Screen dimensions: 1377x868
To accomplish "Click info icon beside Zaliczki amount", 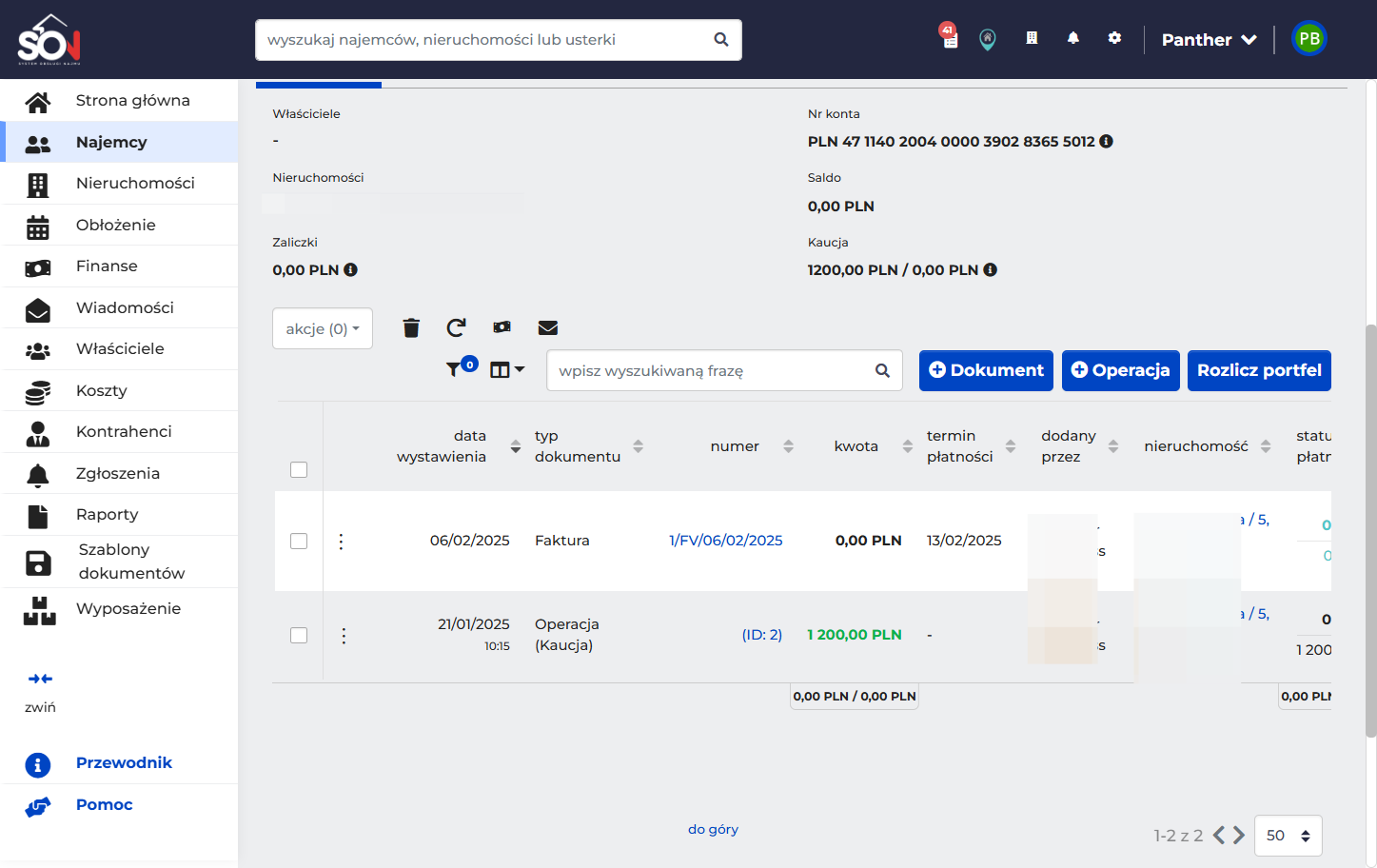I will tap(350, 270).
